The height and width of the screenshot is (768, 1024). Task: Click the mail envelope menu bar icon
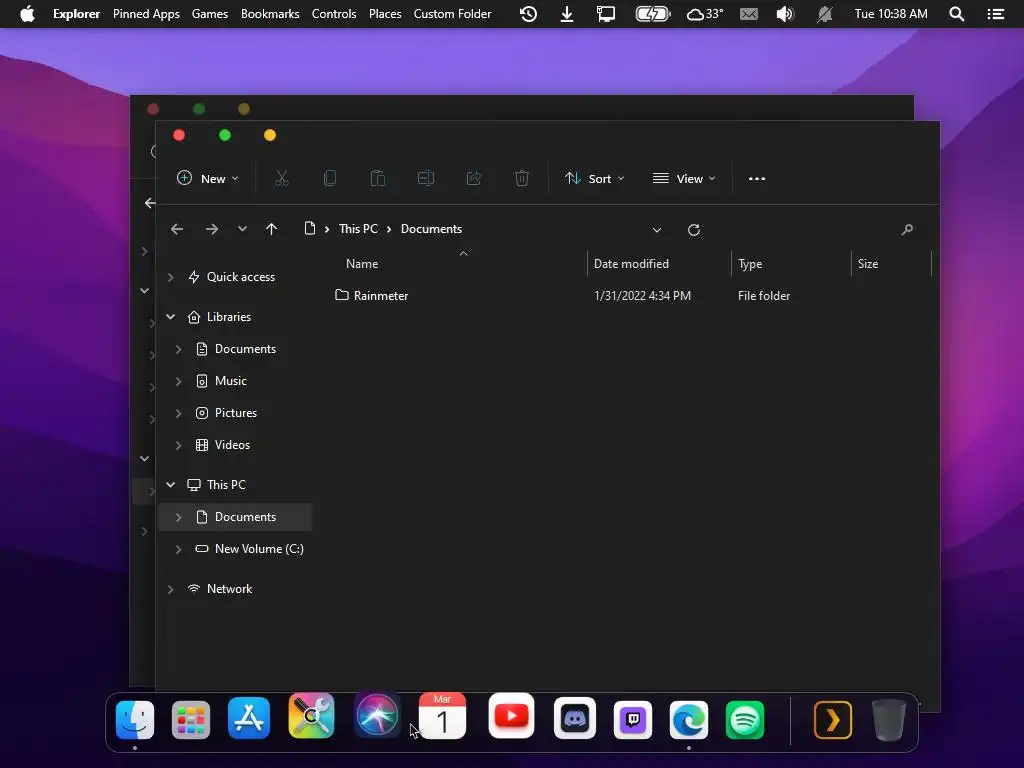tap(749, 14)
